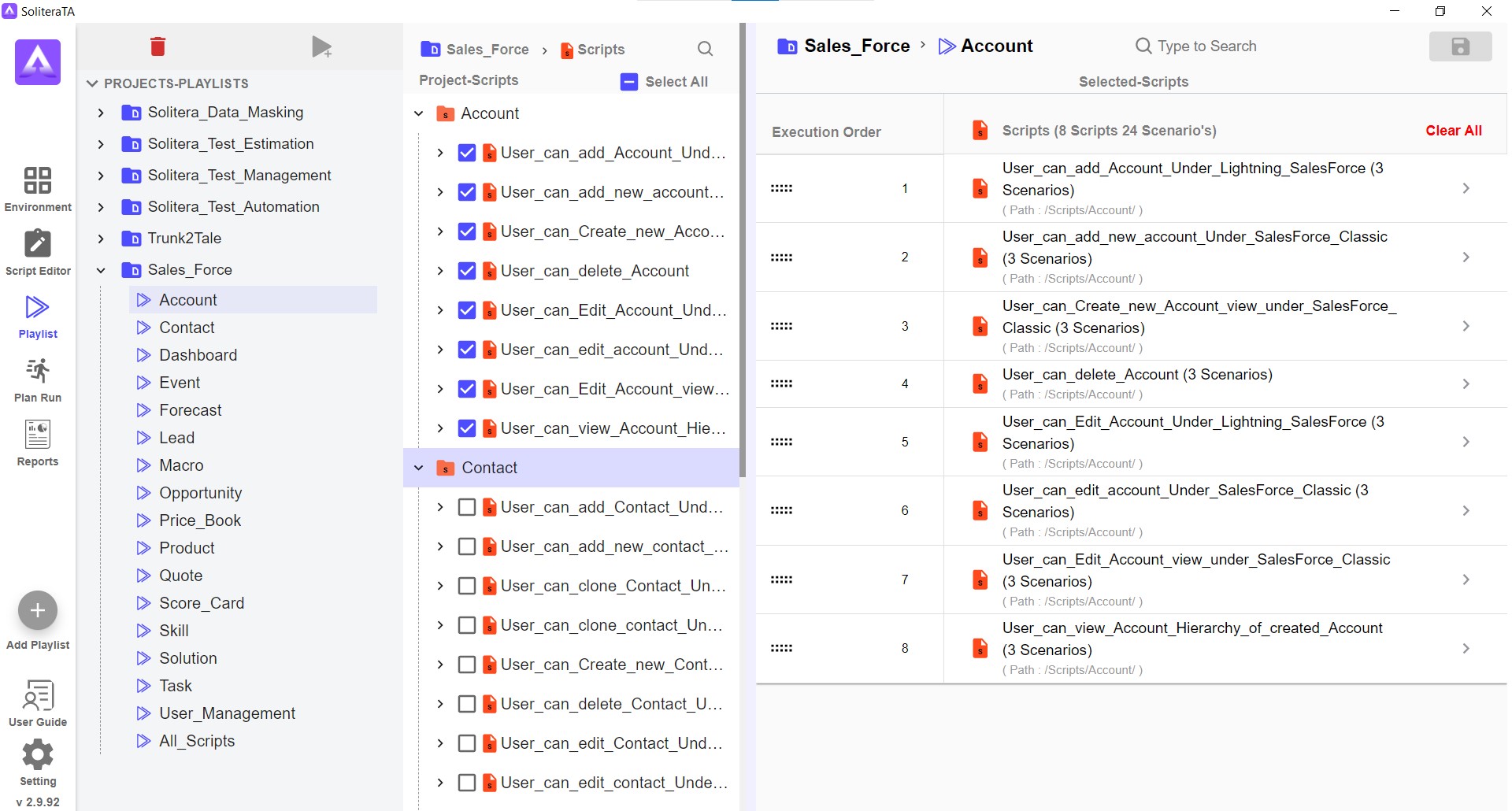Select the Forecast playlist
Screen dimensions: 1512x811
pyautogui.click(x=190, y=410)
